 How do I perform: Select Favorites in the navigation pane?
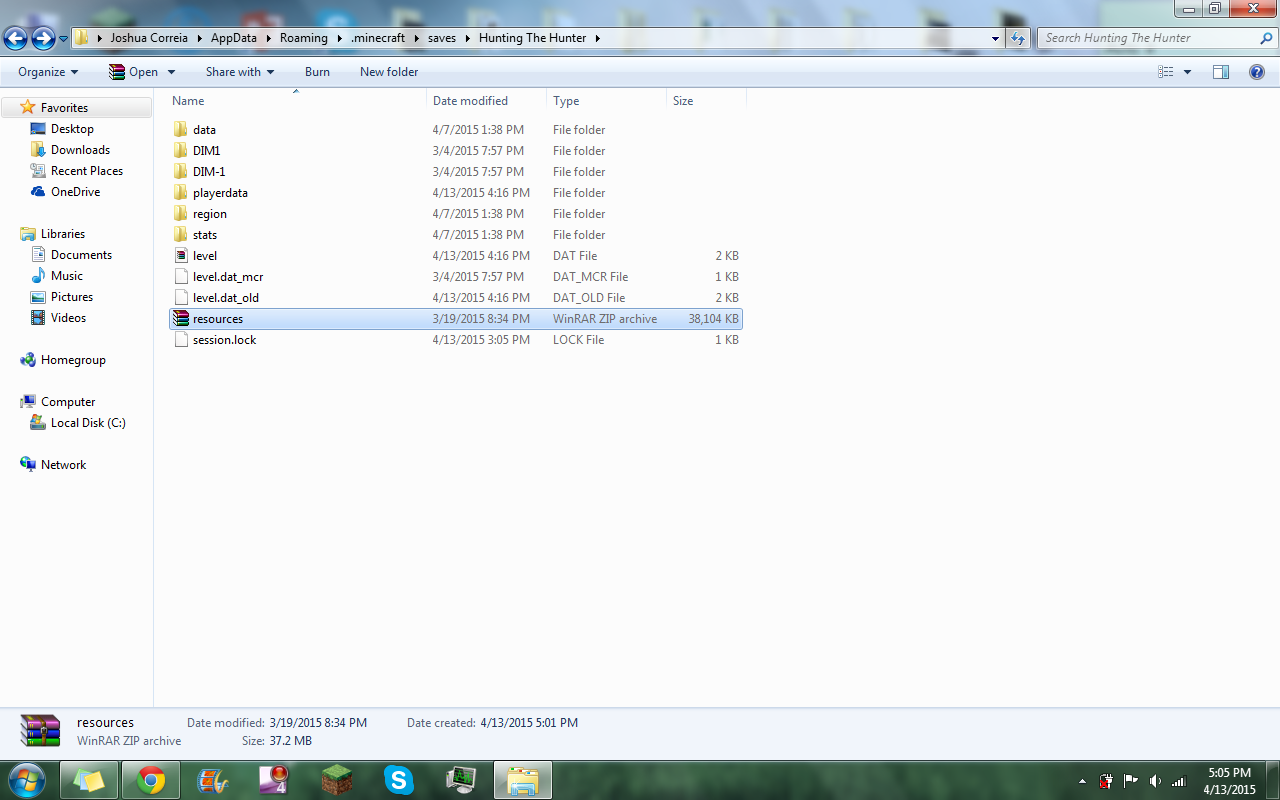click(x=64, y=108)
